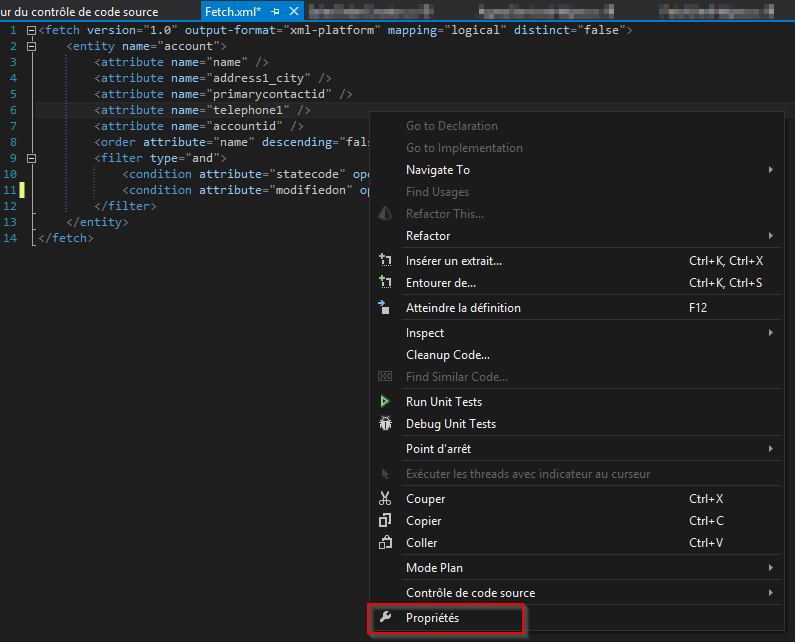Click the Entourer de surround icon

385,282
